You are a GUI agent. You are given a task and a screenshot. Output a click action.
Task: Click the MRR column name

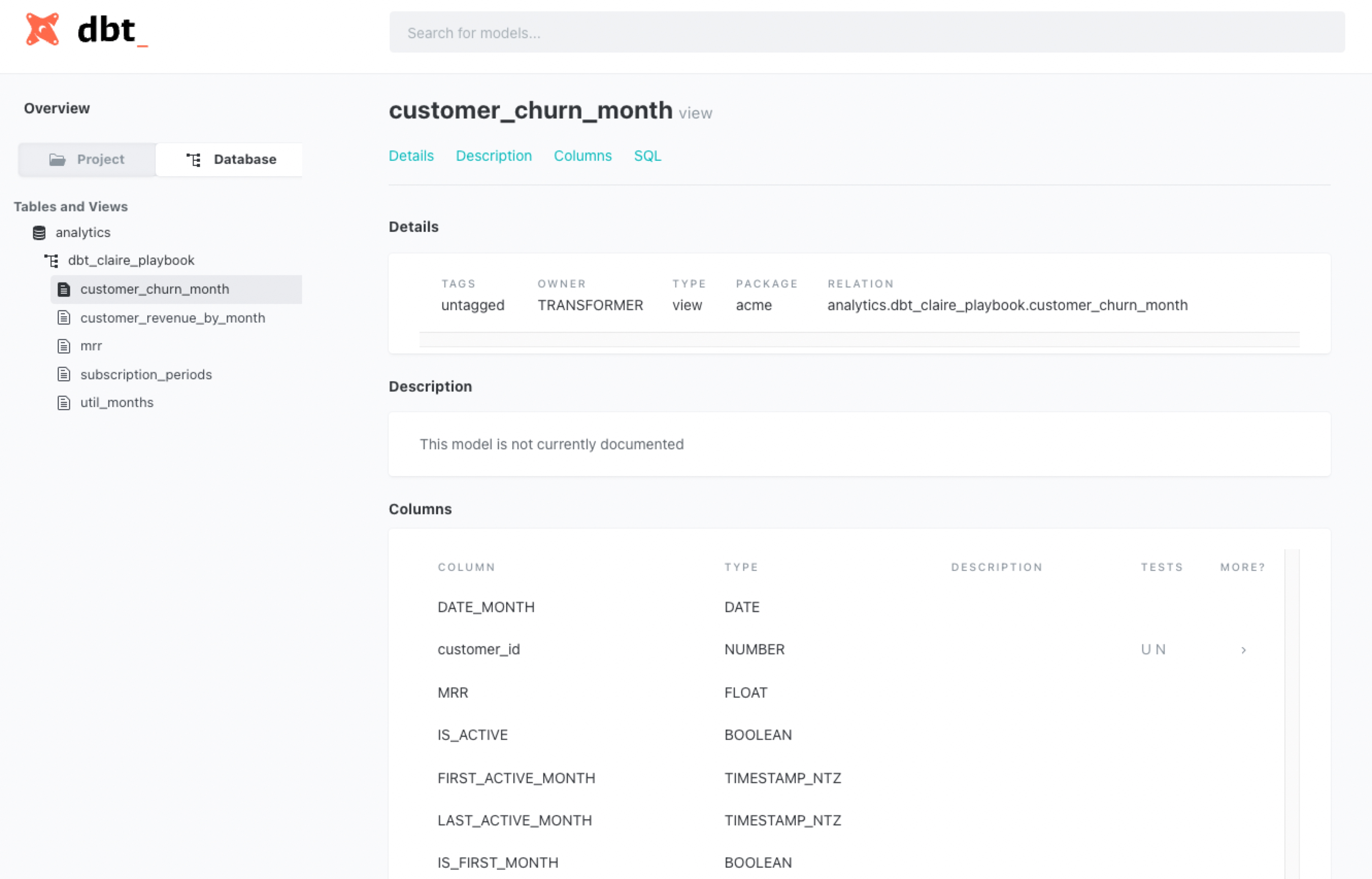(x=453, y=693)
